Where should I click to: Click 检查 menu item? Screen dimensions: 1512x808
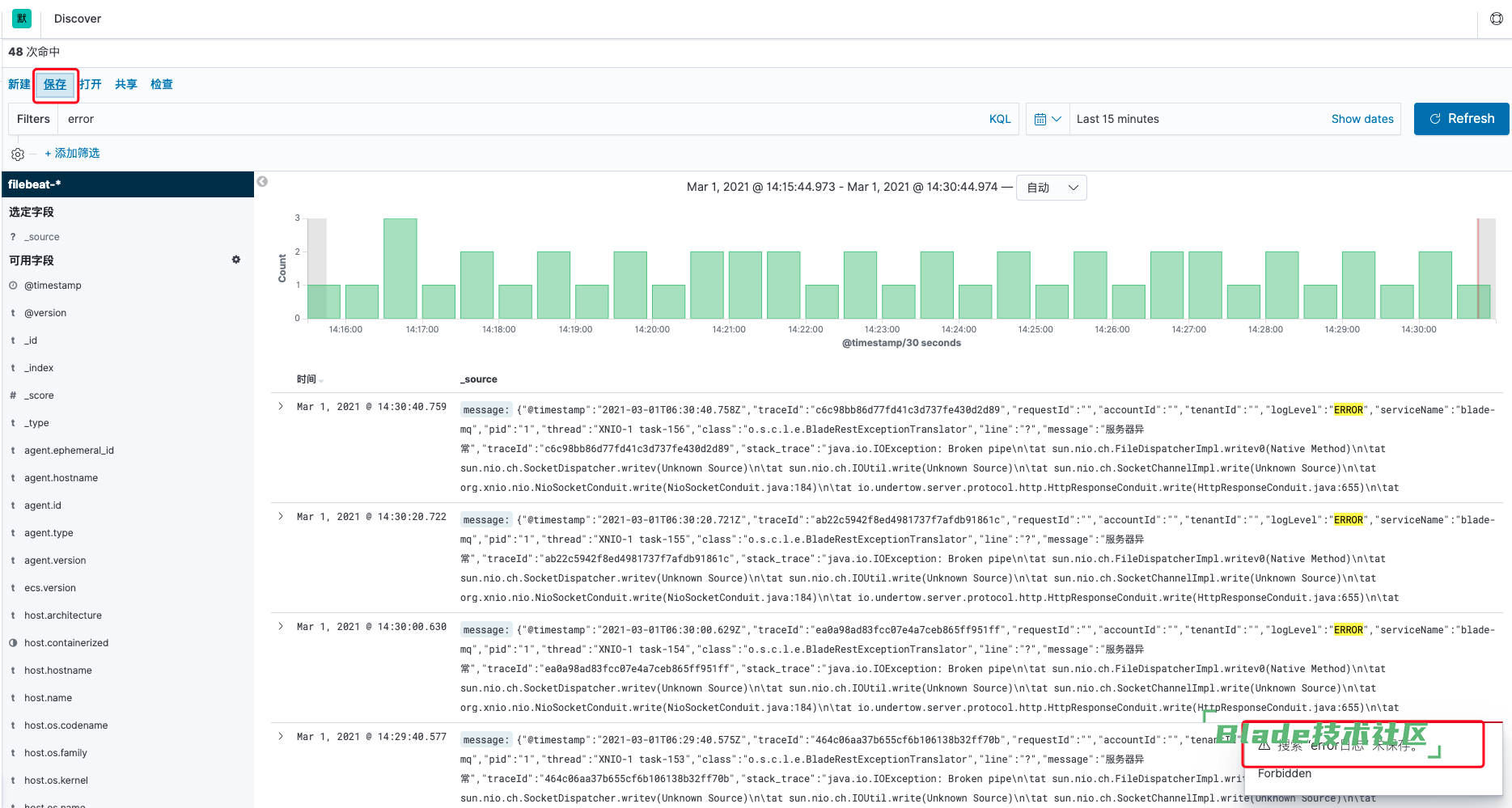tap(162, 84)
